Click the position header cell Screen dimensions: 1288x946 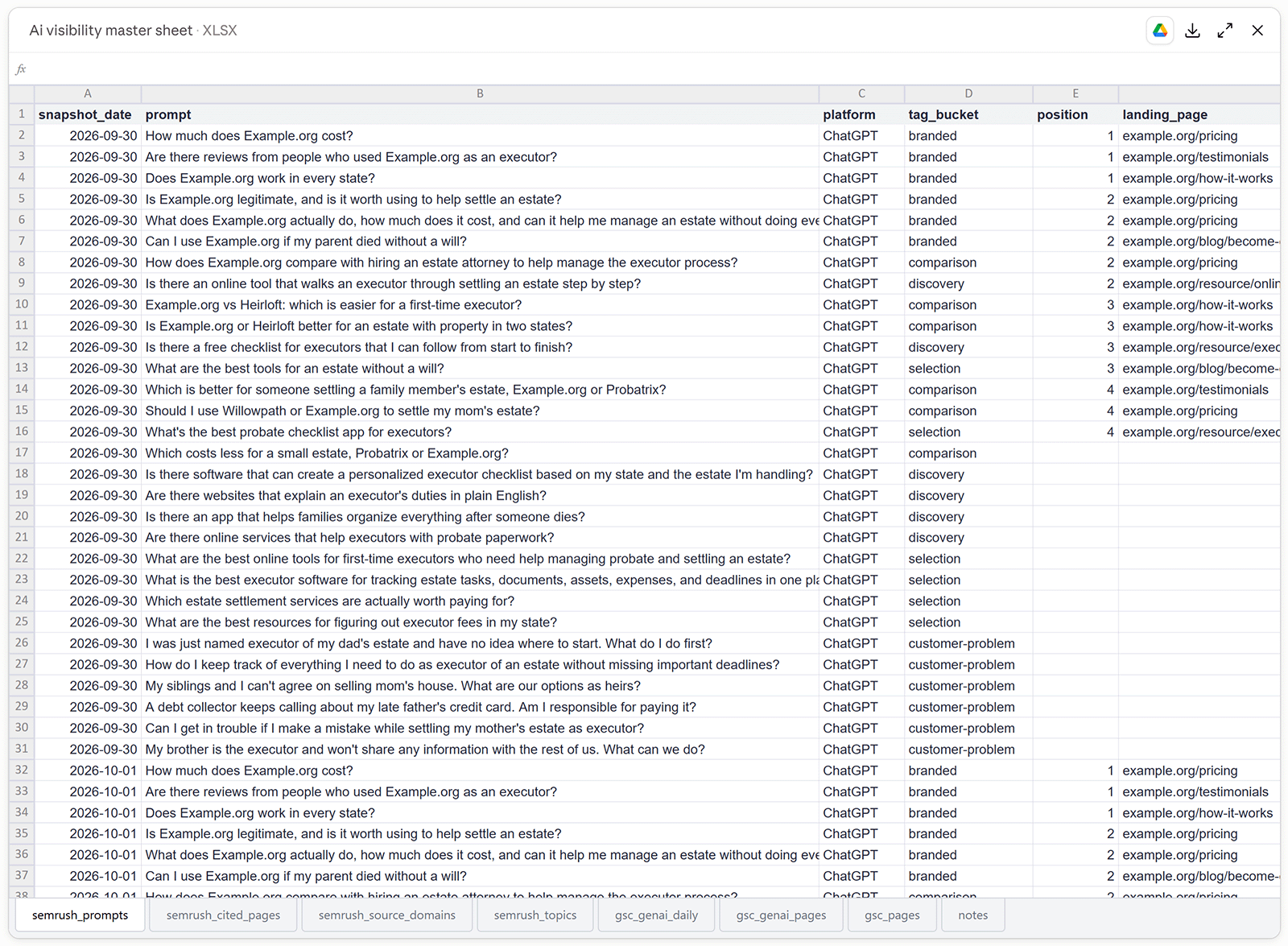[1075, 114]
